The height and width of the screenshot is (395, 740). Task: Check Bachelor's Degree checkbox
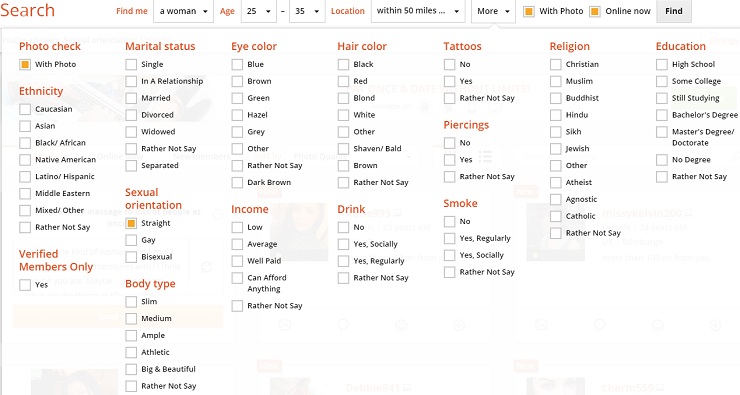[662, 115]
